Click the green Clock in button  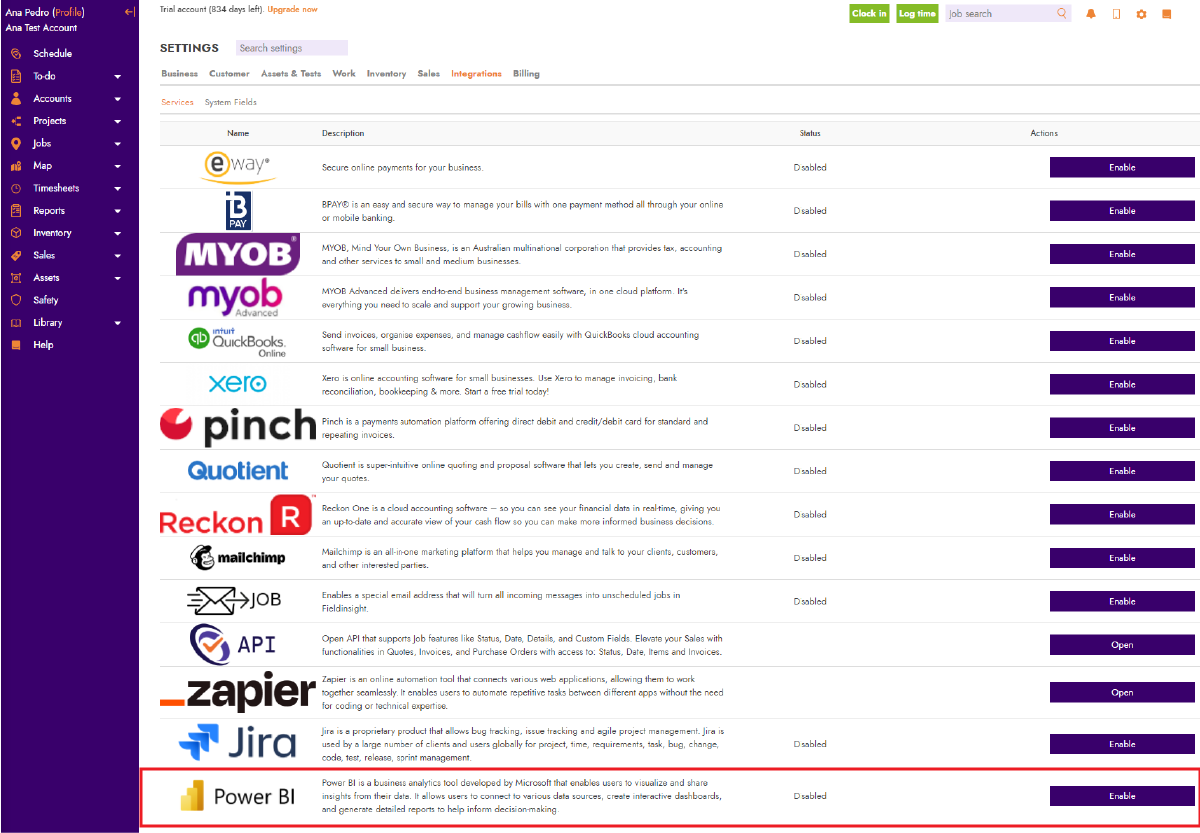click(x=869, y=13)
